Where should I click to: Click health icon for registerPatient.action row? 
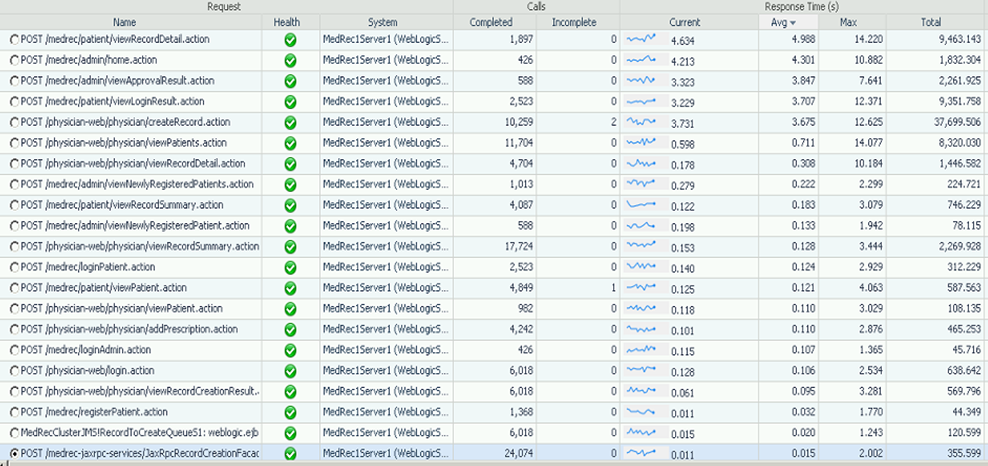pyautogui.click(x=290, y=412)
